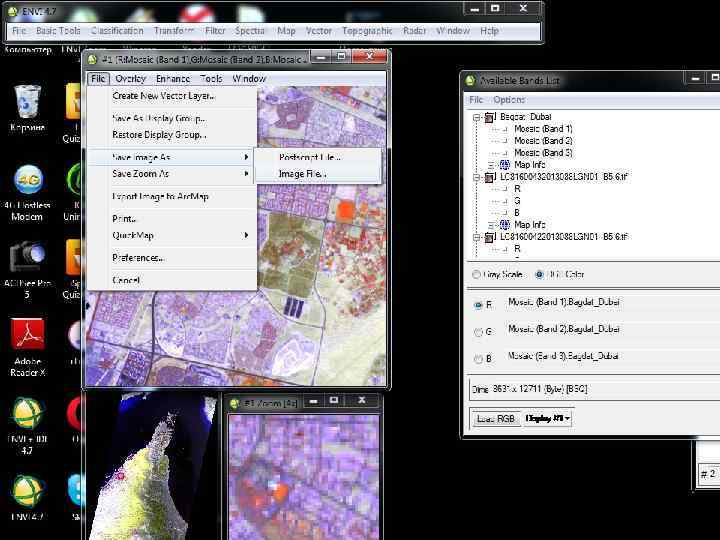Collapse first LC8160 file tree node
720x540 pixels.
[477, 177]
